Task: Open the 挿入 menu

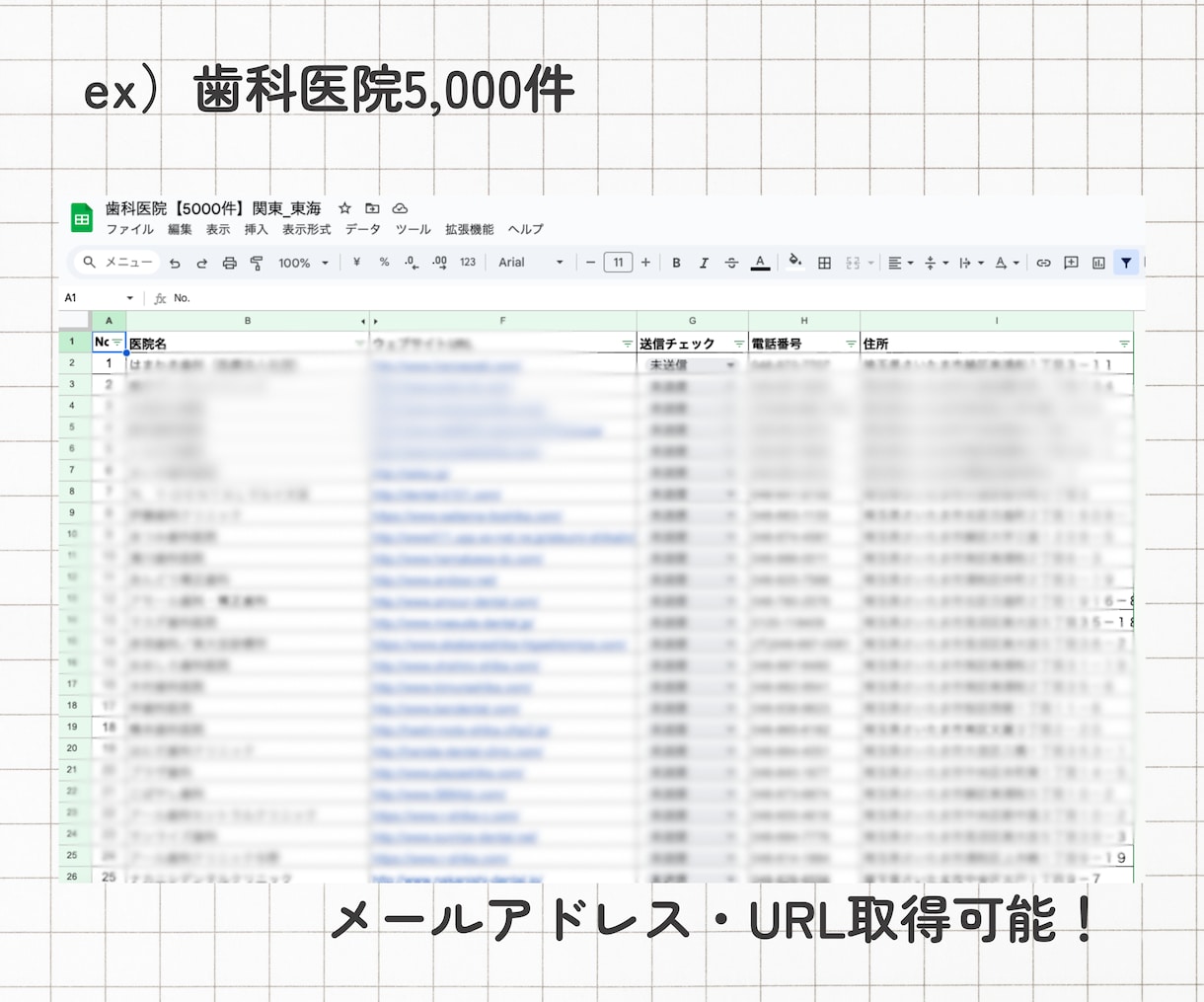Action: [257, 229]
